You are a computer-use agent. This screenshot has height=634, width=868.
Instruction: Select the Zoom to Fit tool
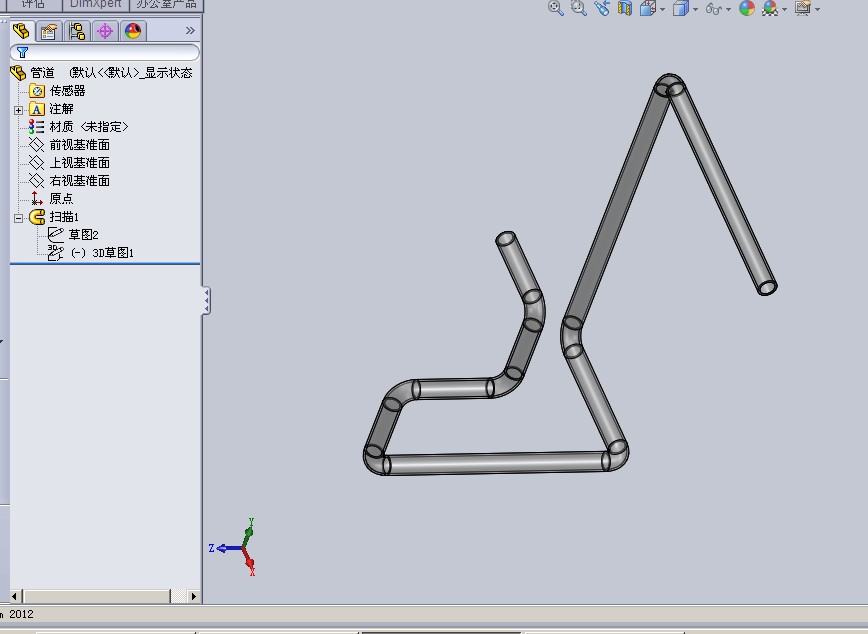point(554,8)
